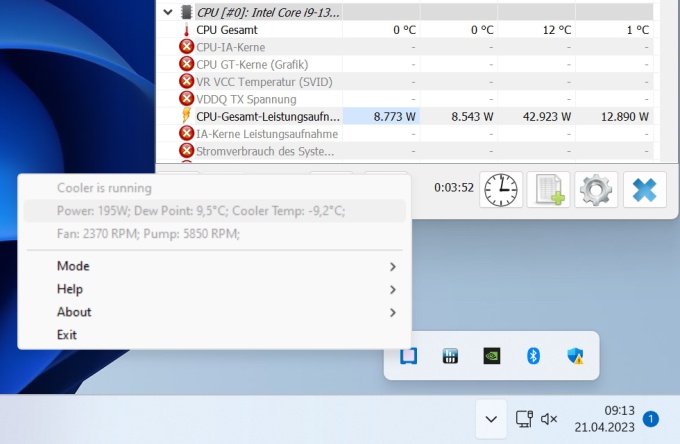Select the CPU chip icon in header row

(x=186, y=12)
